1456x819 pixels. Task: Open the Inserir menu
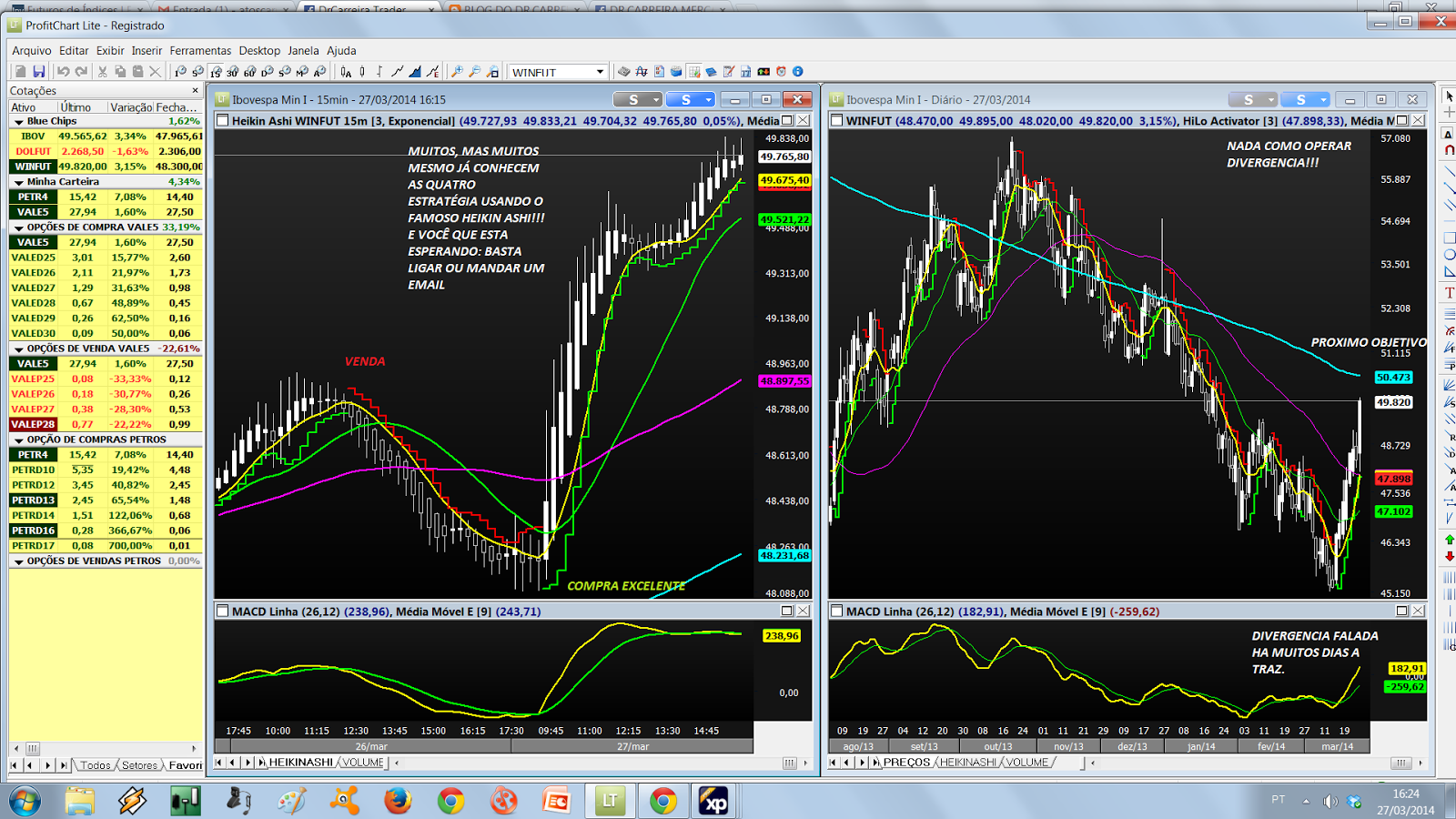(147, 51)
